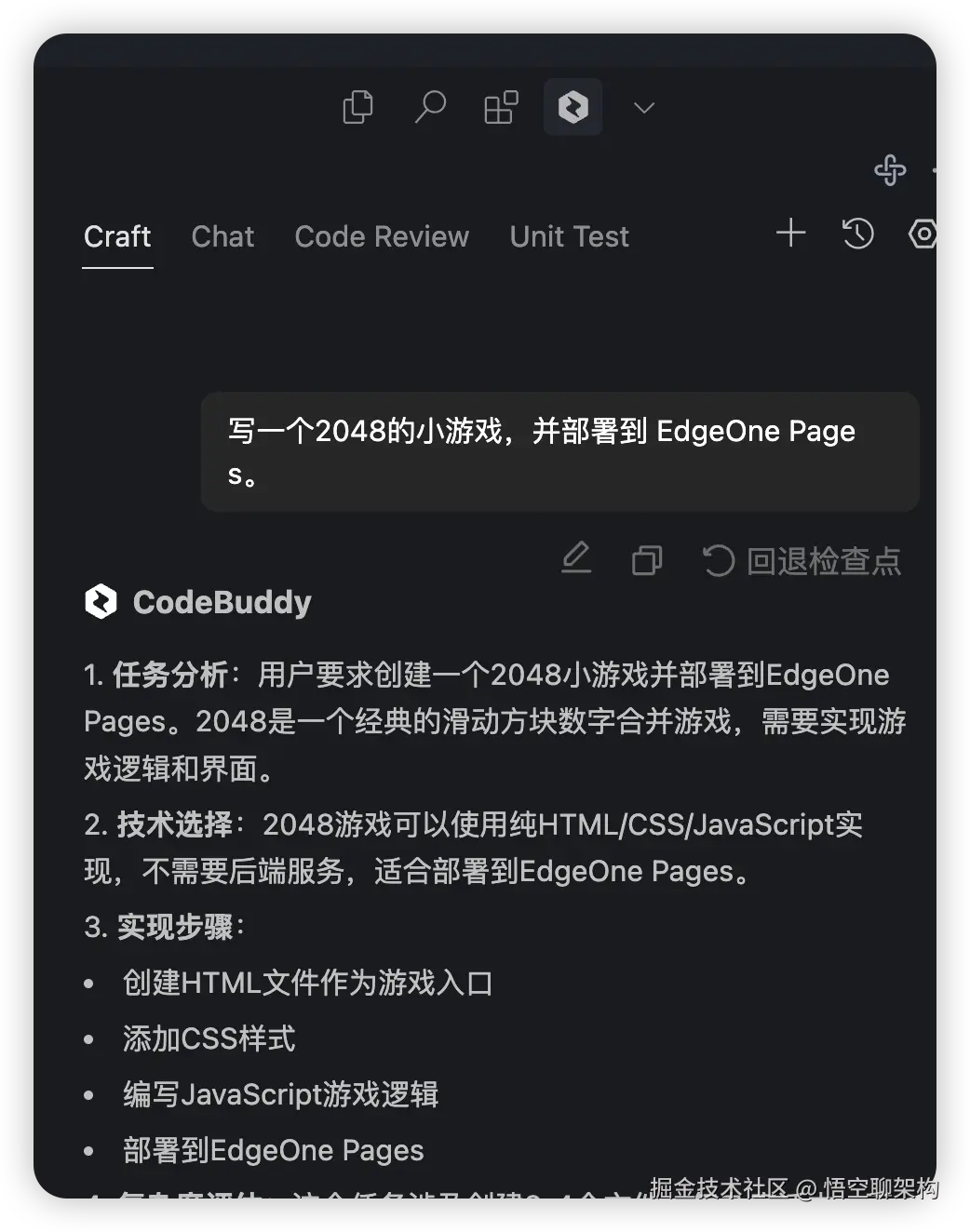The image size is (970, 1232).
Task: Switch to the Craft tab
Action: click(x=117, y=236)
